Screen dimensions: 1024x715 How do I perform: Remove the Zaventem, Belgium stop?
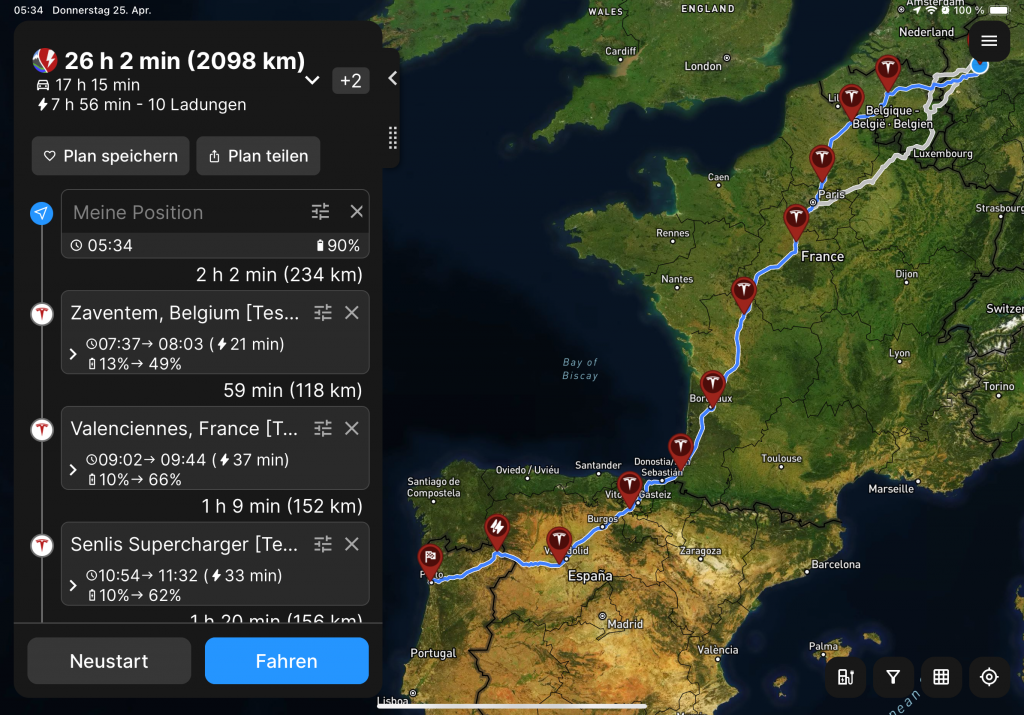pyautogui.click(x=352, y=313)
